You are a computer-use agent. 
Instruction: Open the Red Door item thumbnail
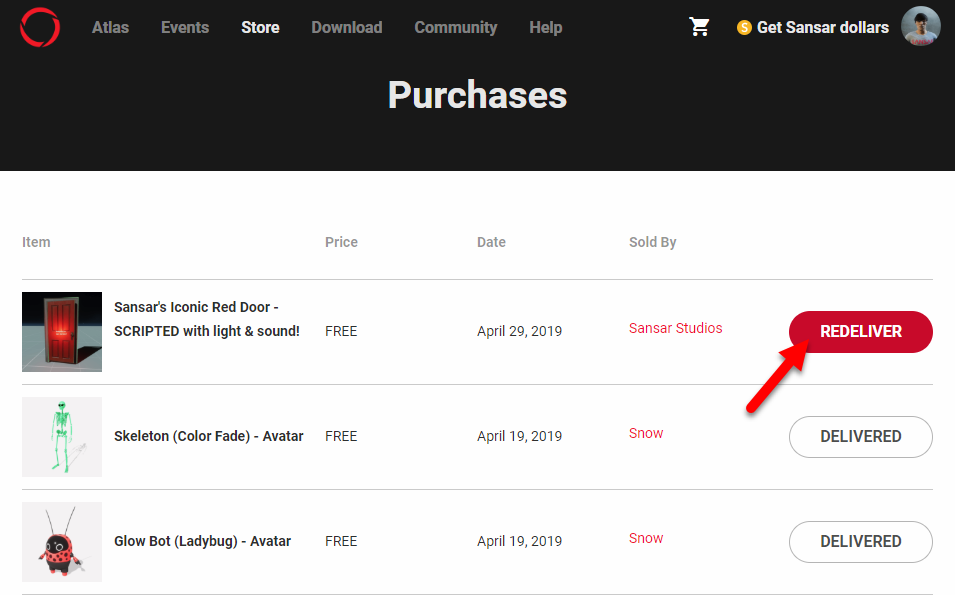click(x=62, y=332)
